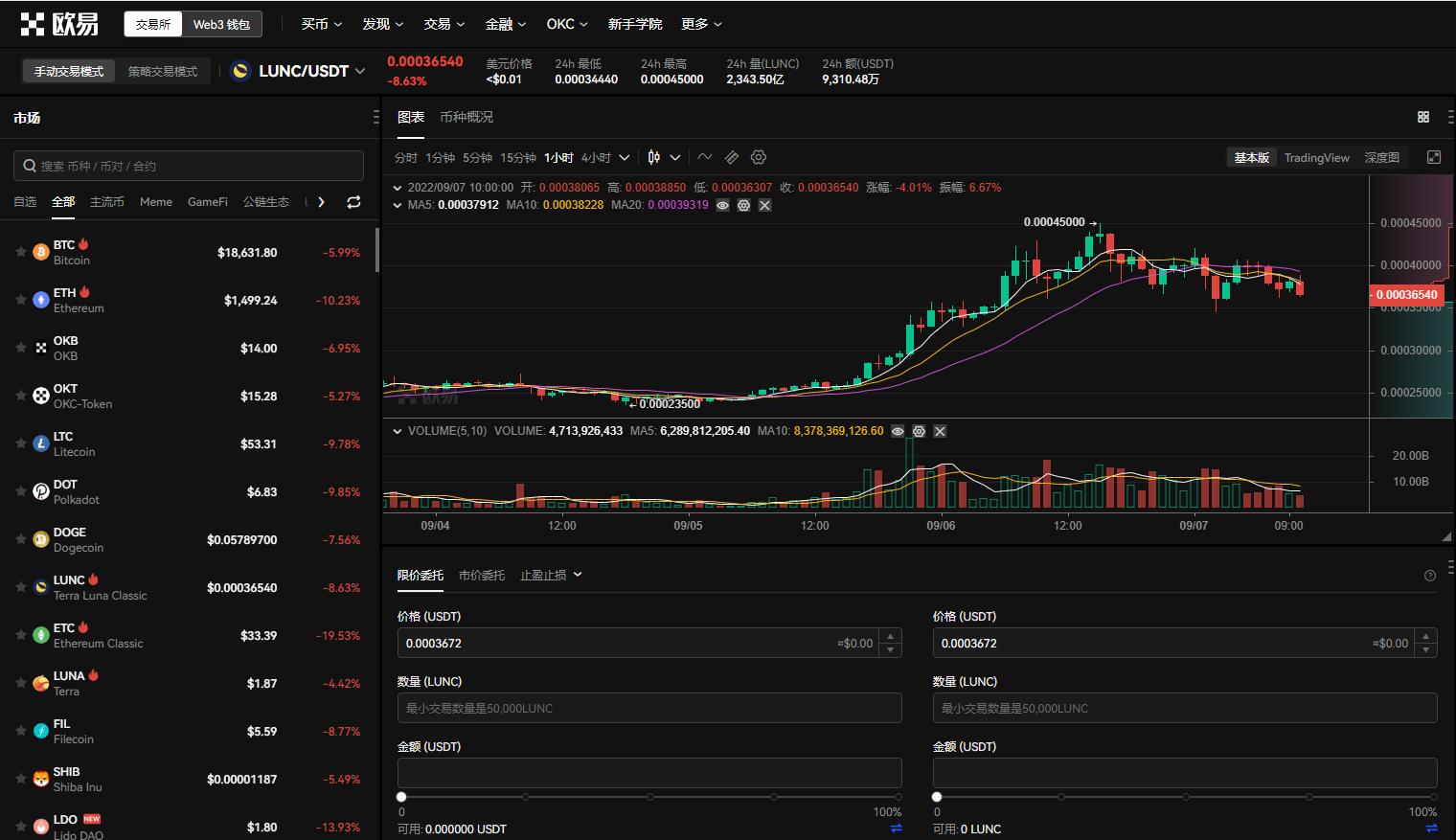Open the candlestick chart style icon
The height and width of the screenshot is (840, 1456).
click(654, 156)
